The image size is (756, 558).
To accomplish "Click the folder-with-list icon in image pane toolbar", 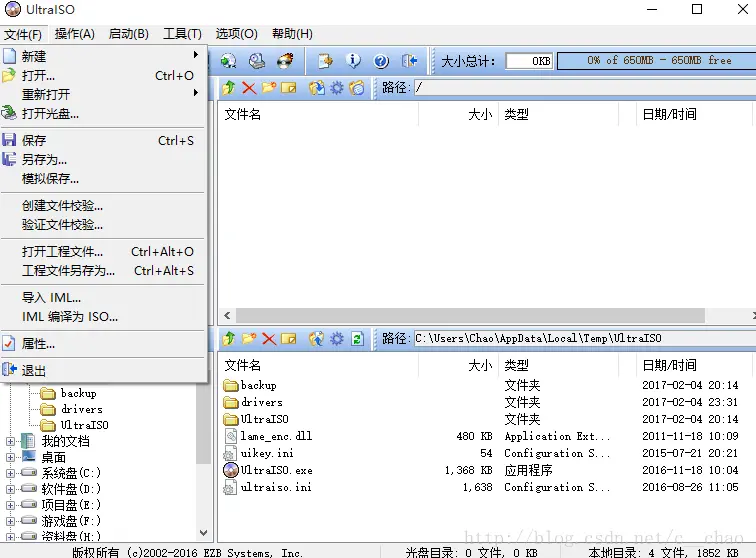I will [357, 88].
